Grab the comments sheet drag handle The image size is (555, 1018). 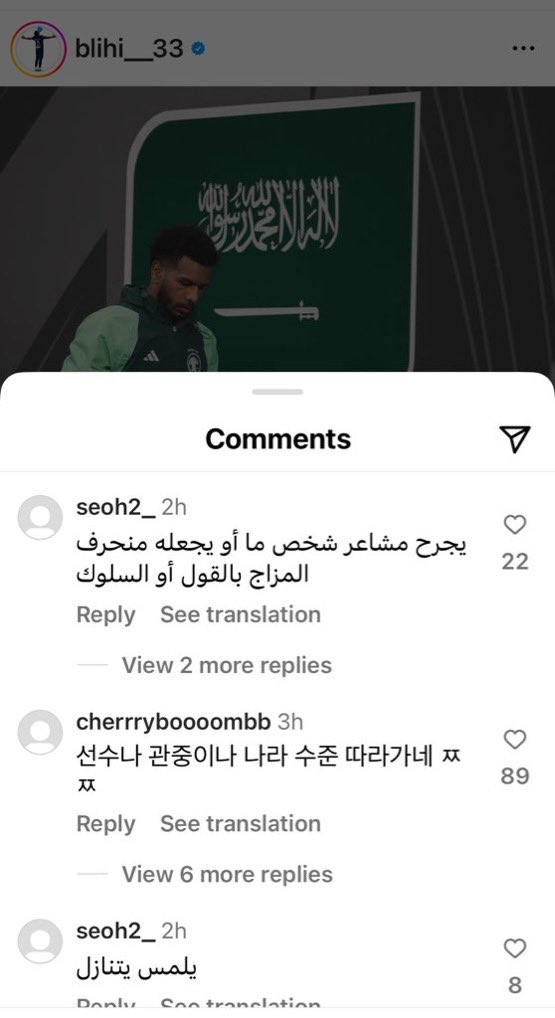coord(278,391)
